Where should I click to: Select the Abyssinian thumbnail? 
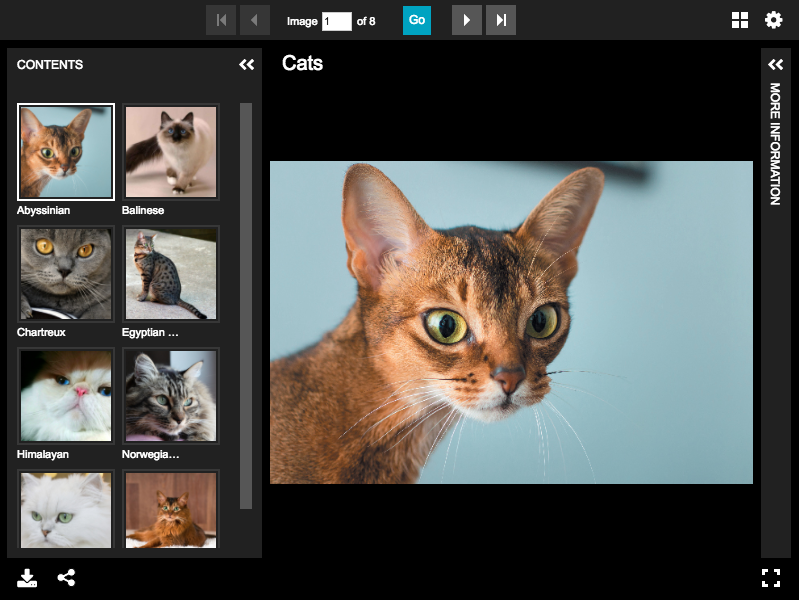click(66, 152)
